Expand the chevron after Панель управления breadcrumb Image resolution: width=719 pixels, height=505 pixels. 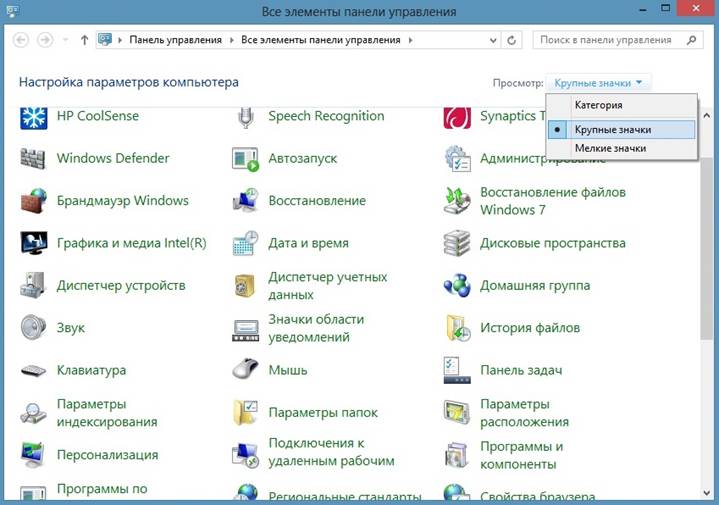click(231, 40)
